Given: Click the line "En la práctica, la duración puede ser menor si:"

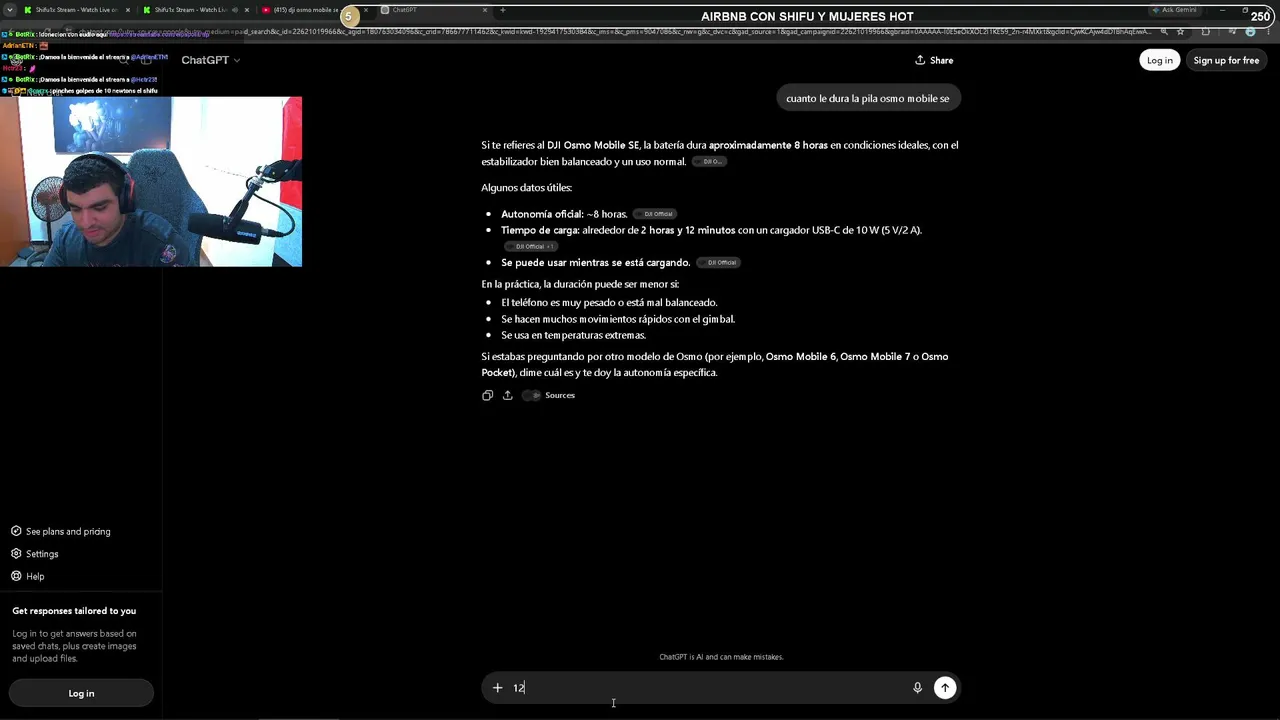Looking at the screenshot, I should [x=580, y=284].
